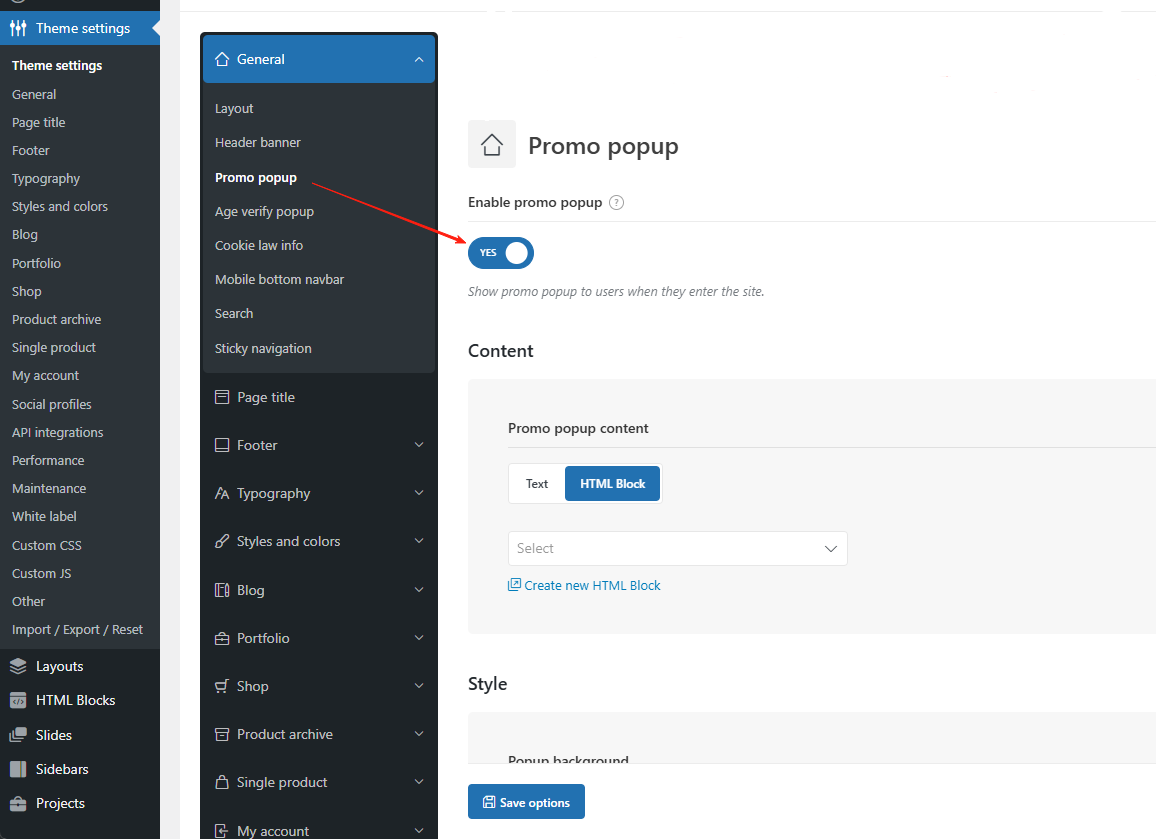Click the Save options button
This screenshot has height=839, width=1156.
tap(526, 802)
